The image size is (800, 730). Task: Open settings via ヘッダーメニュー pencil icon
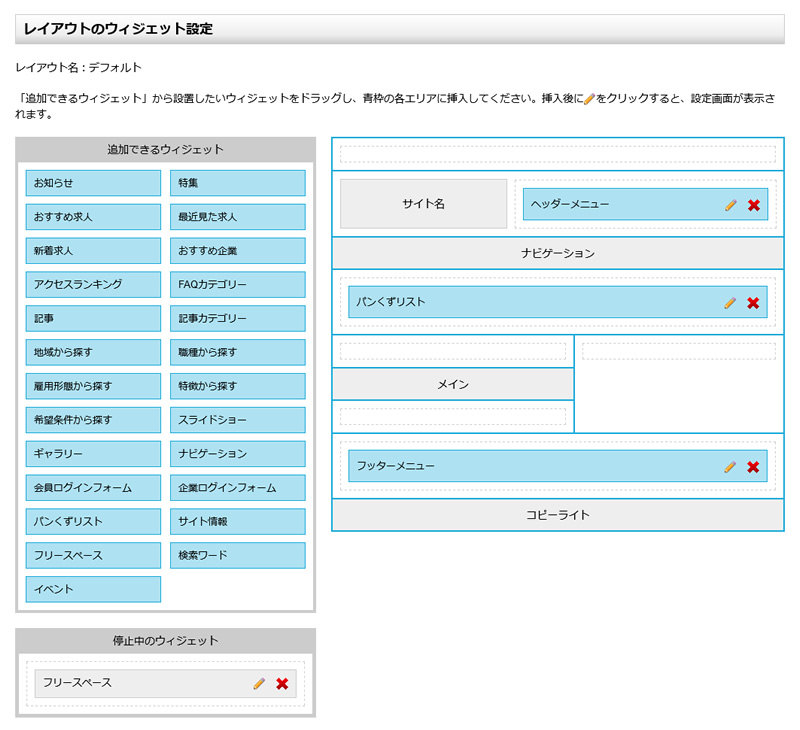click(730, 203)
